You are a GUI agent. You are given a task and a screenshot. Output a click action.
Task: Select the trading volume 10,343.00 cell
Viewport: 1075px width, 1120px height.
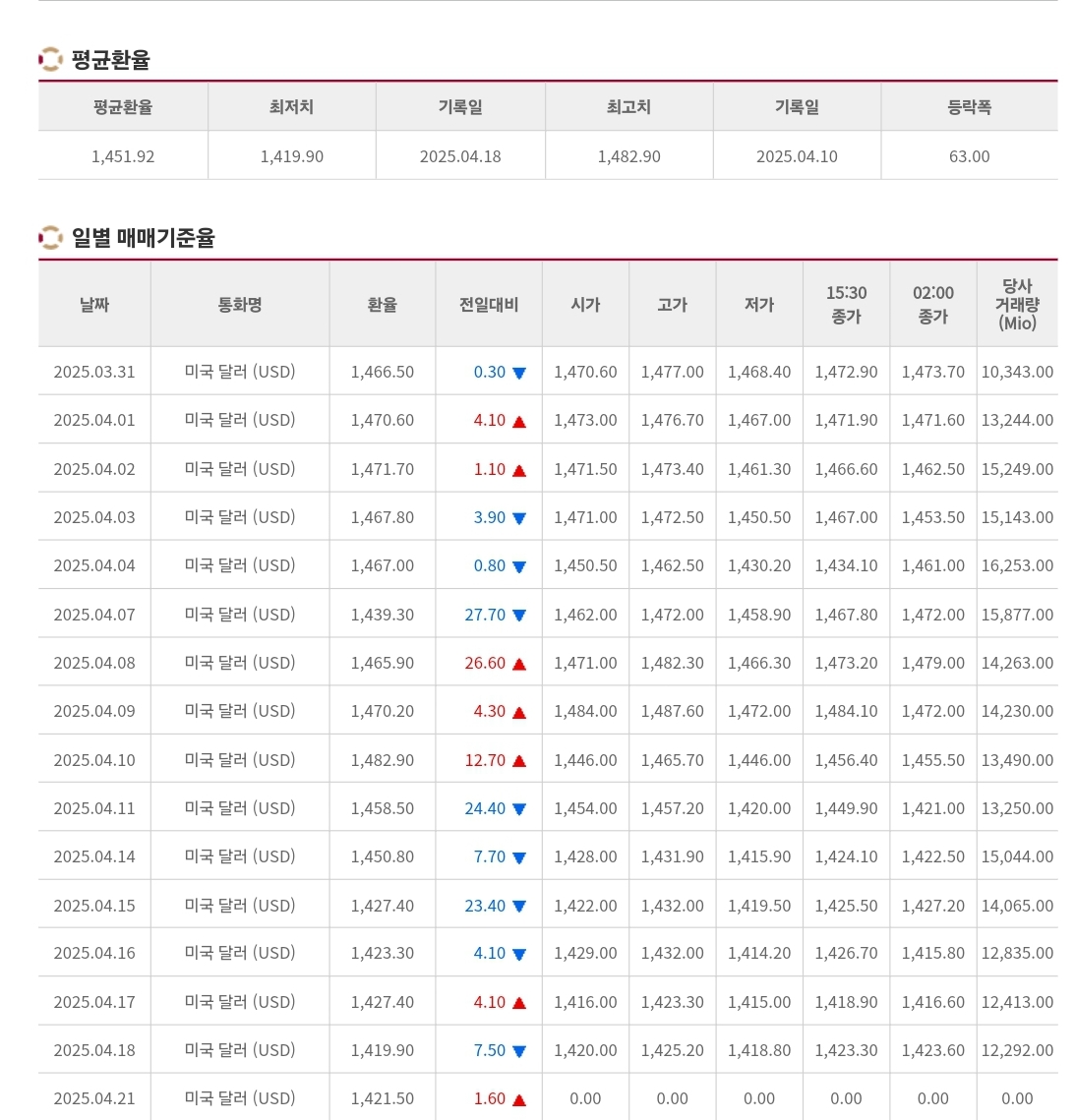tap(1017, 372)
